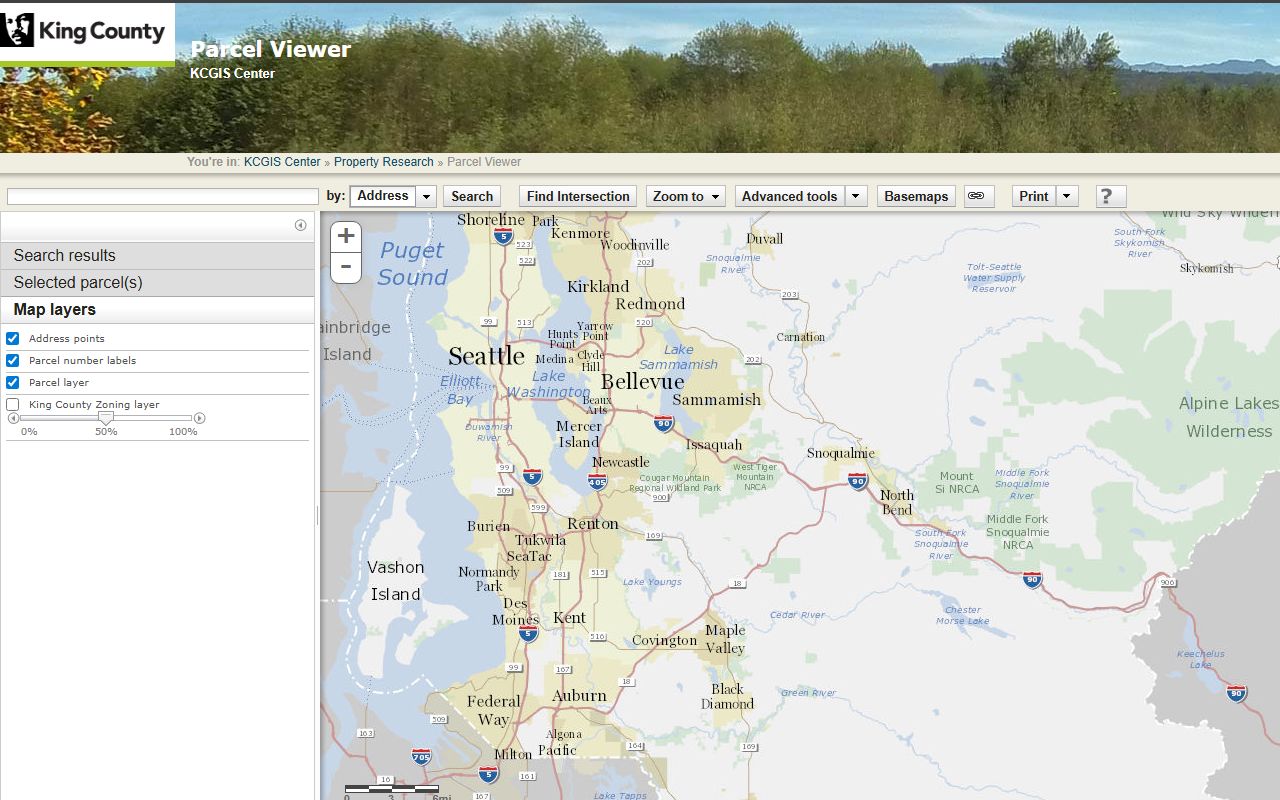Click the King County logo
Image resolution: width=1280 pixels, height=800 pixels.
[x=87, y=33]
